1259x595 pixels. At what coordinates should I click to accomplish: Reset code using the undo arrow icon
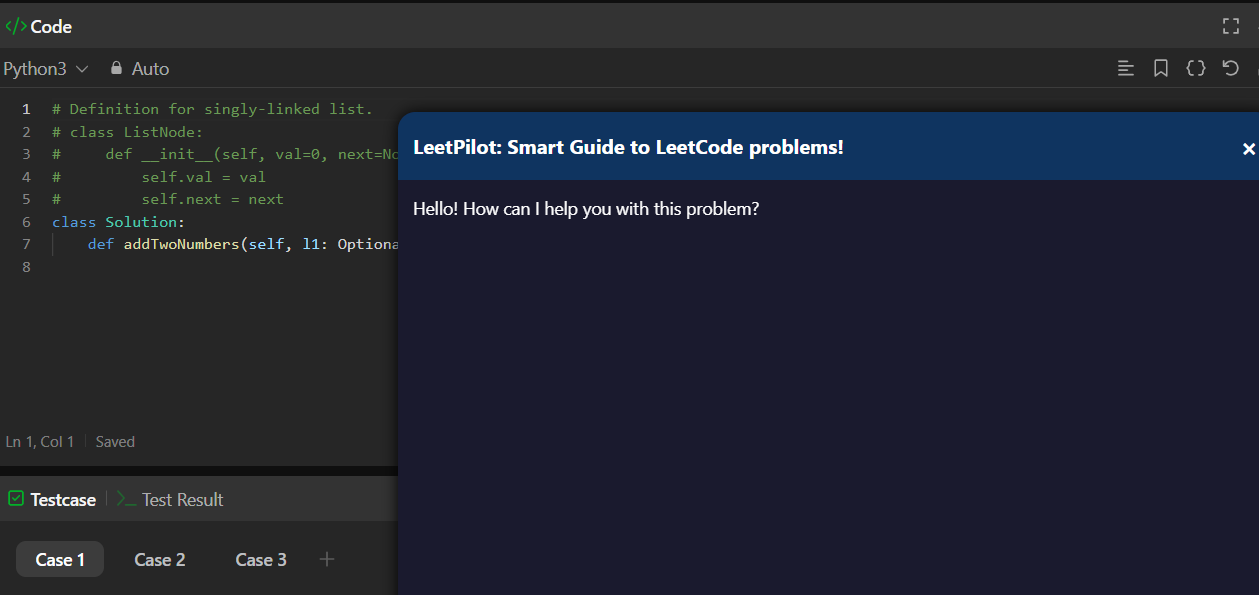(x=1231, y=68)
